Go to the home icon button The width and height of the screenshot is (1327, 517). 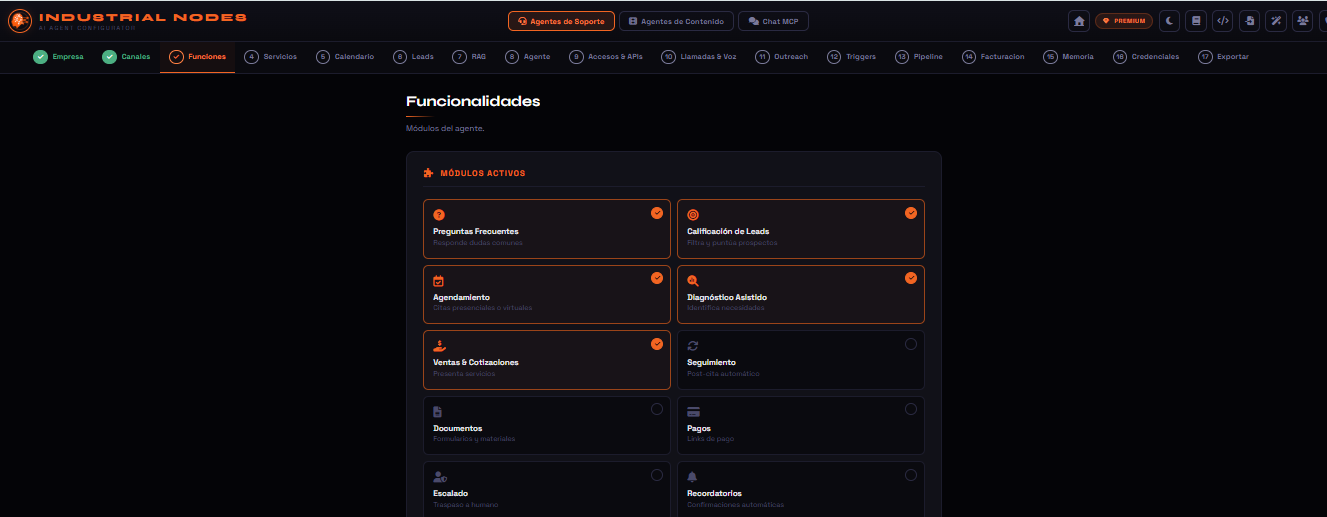point(1079,20)
